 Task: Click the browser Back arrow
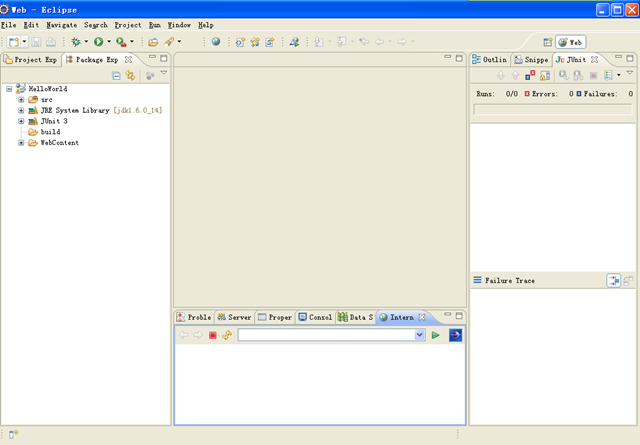(x=183, y=335)
